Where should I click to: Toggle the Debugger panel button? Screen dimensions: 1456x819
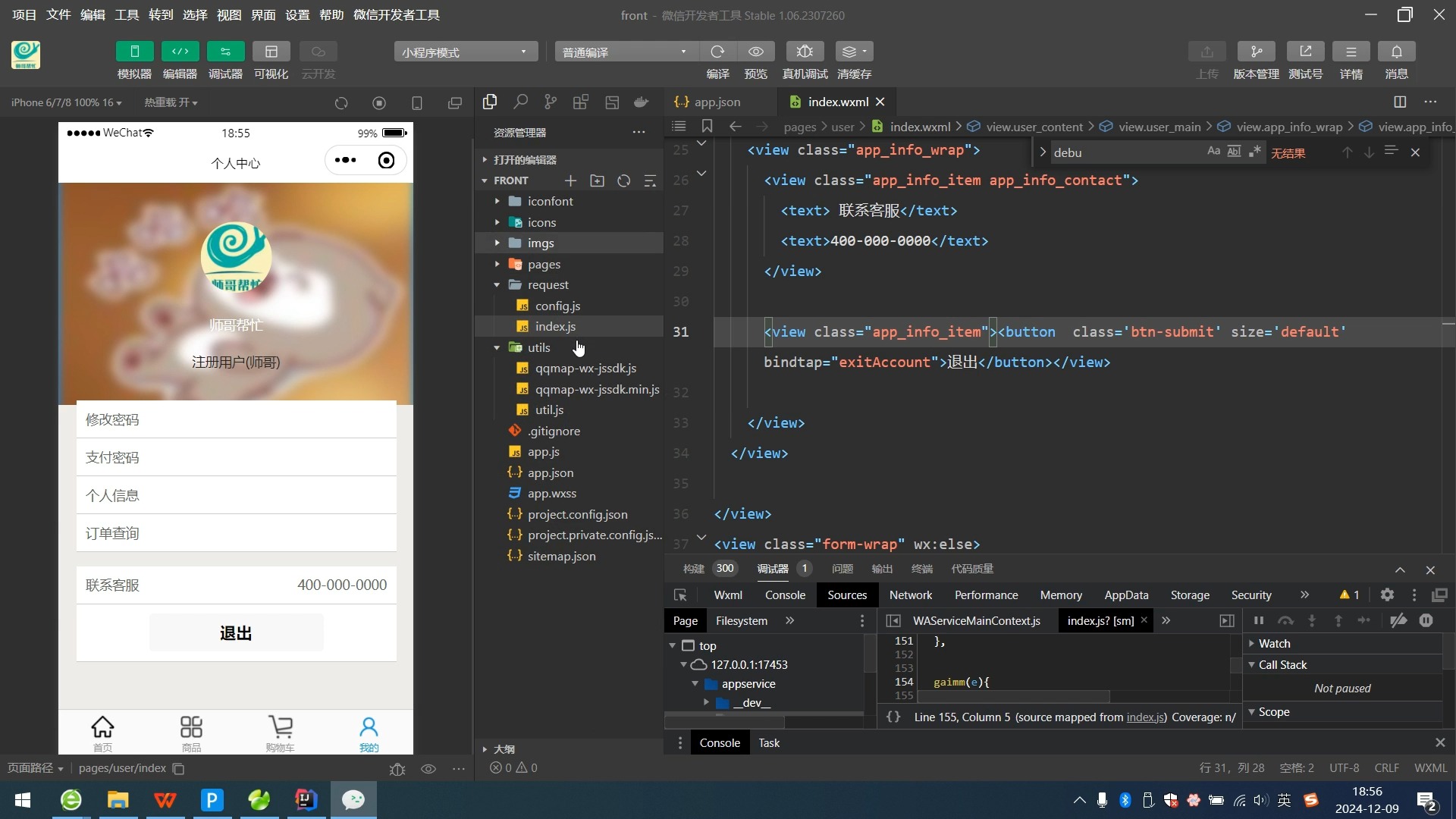(225, 52)
